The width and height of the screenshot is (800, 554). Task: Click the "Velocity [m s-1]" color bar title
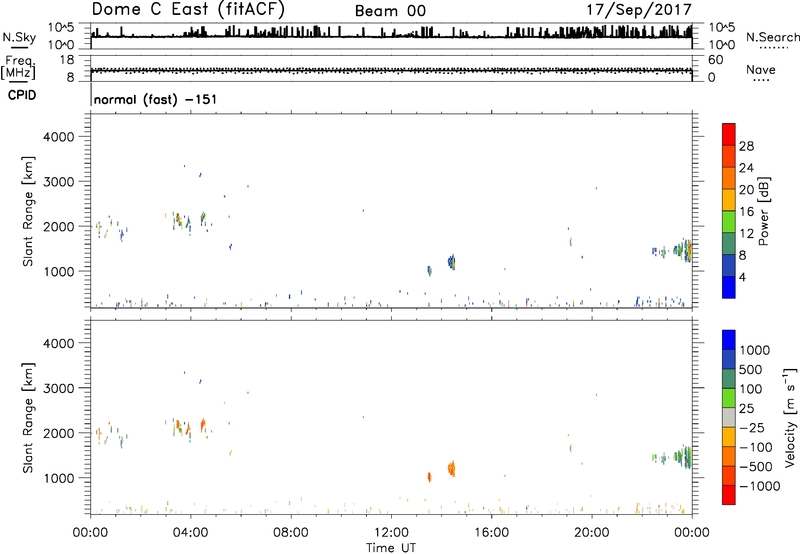[790, 417]
